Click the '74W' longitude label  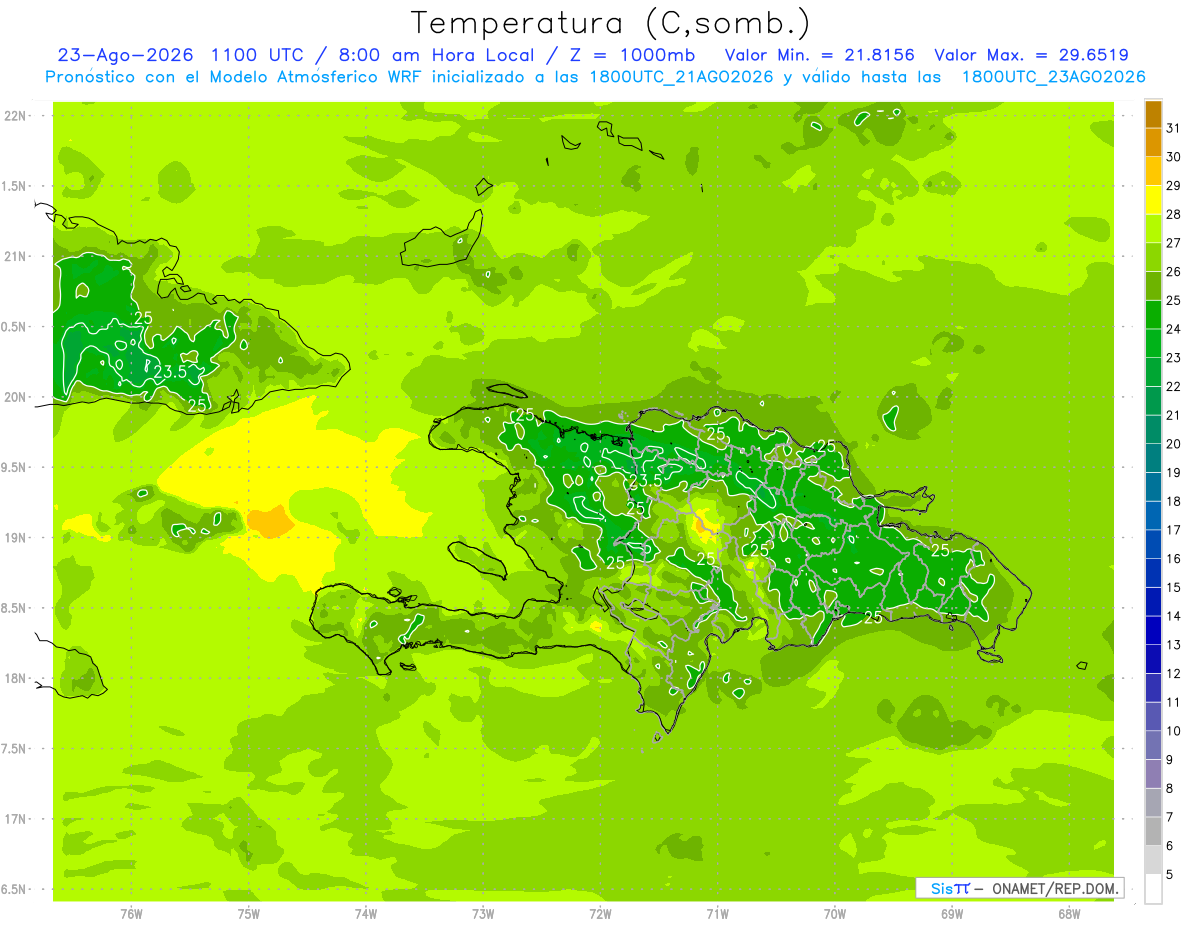(x=365, y=914)
